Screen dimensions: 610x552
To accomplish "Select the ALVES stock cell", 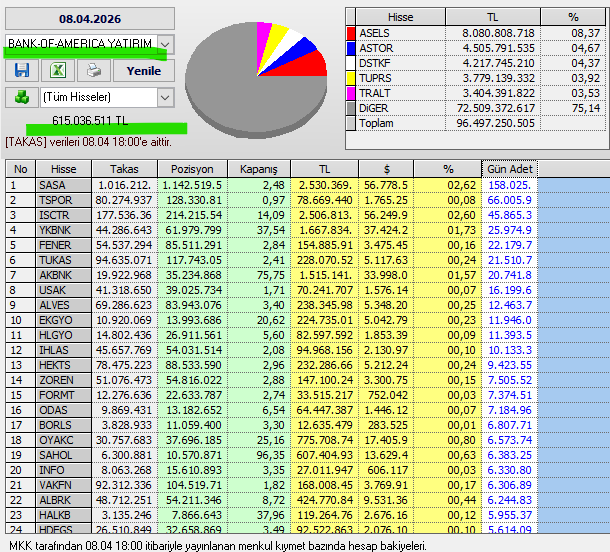I will point(64,305).
